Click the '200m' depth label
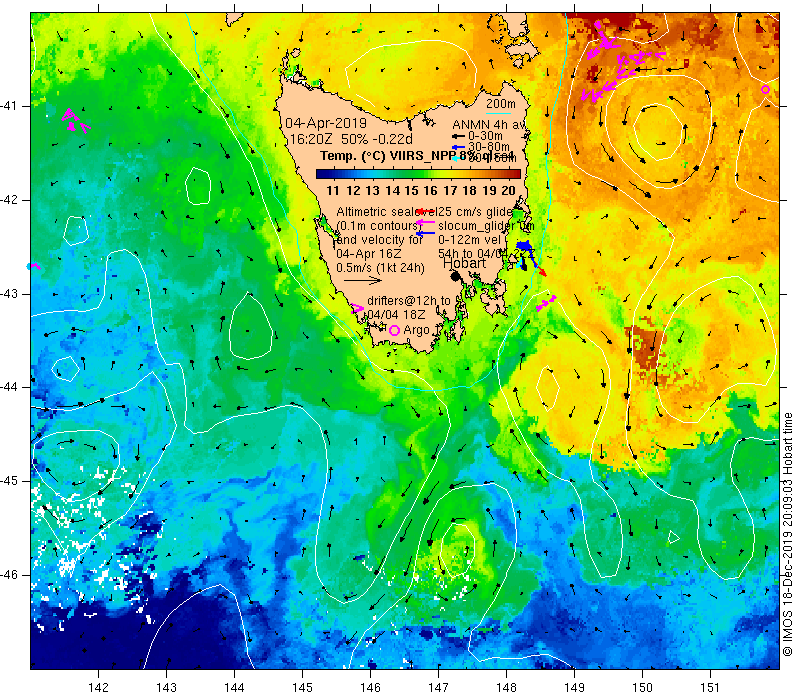The width and height of the screenshot is (800, 700). tap(501, 104)
